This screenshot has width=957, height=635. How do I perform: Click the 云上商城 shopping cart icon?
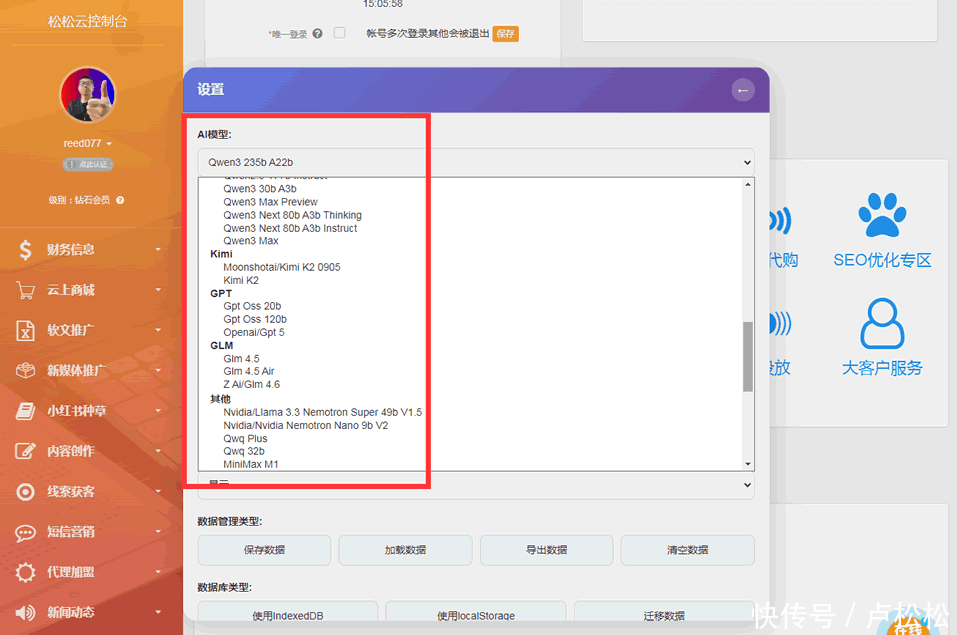(26, 290)
